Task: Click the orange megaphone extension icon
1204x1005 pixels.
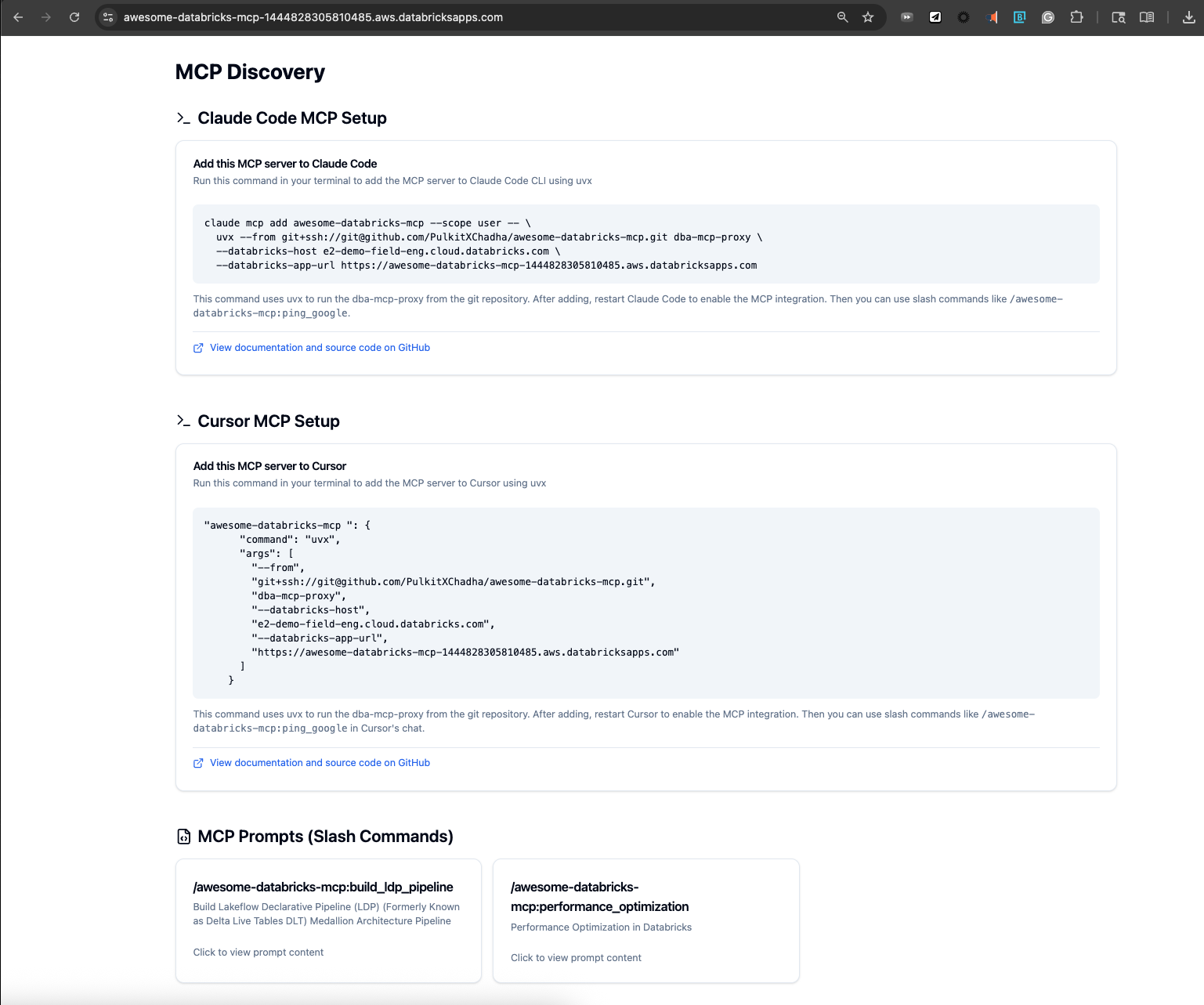Action: [x=992, y=16]
